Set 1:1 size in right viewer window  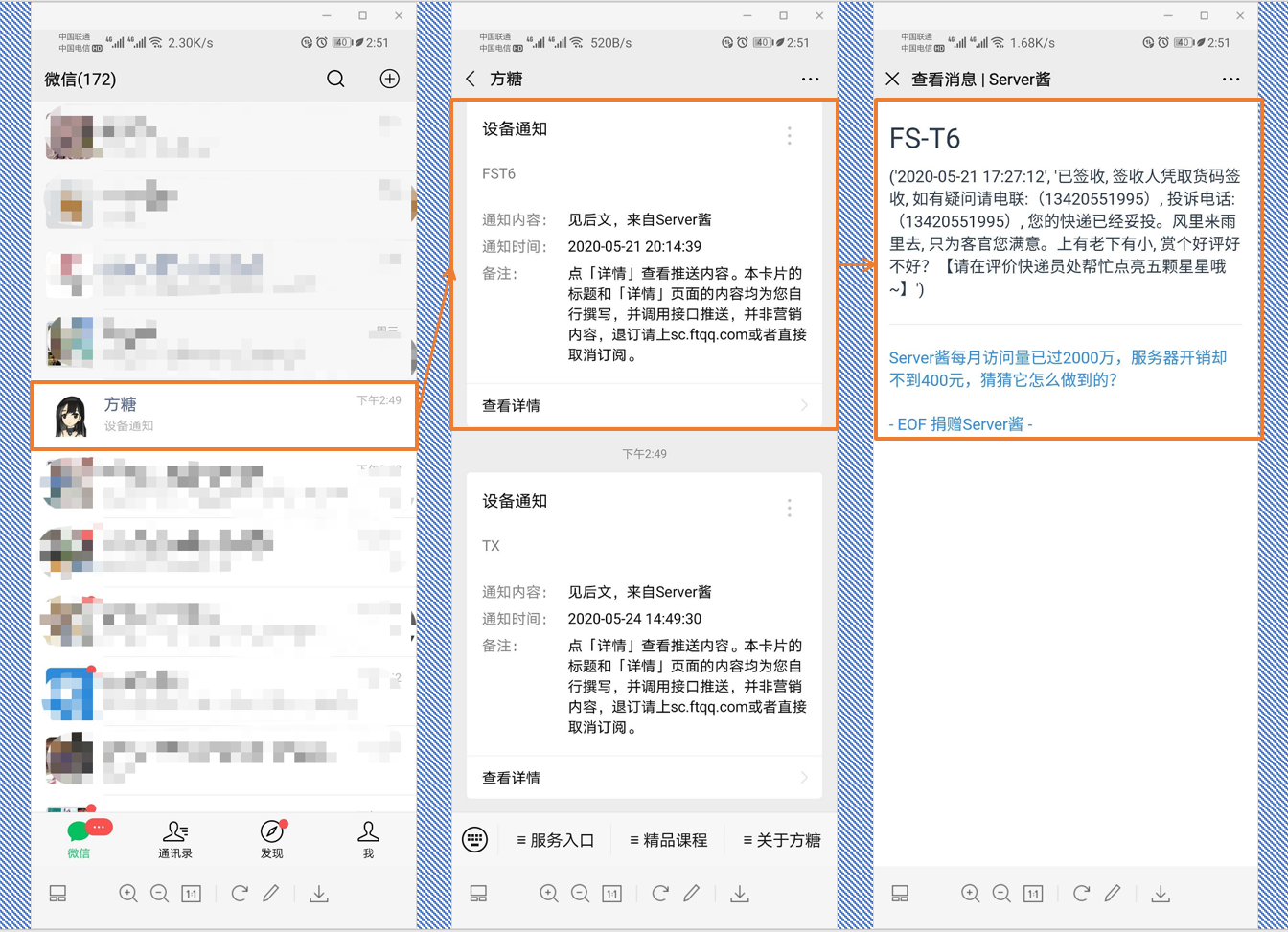(x=1033, y=893)
